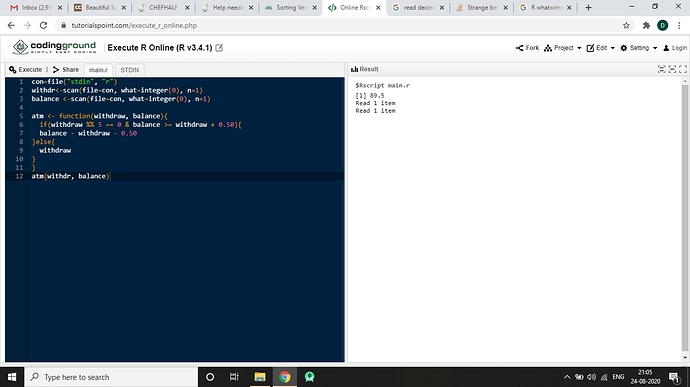Viewport: 690px width, 387px height.
Task: Bookmark this page with the star icon
Action: pyautogui.click(x=626, y=26)
